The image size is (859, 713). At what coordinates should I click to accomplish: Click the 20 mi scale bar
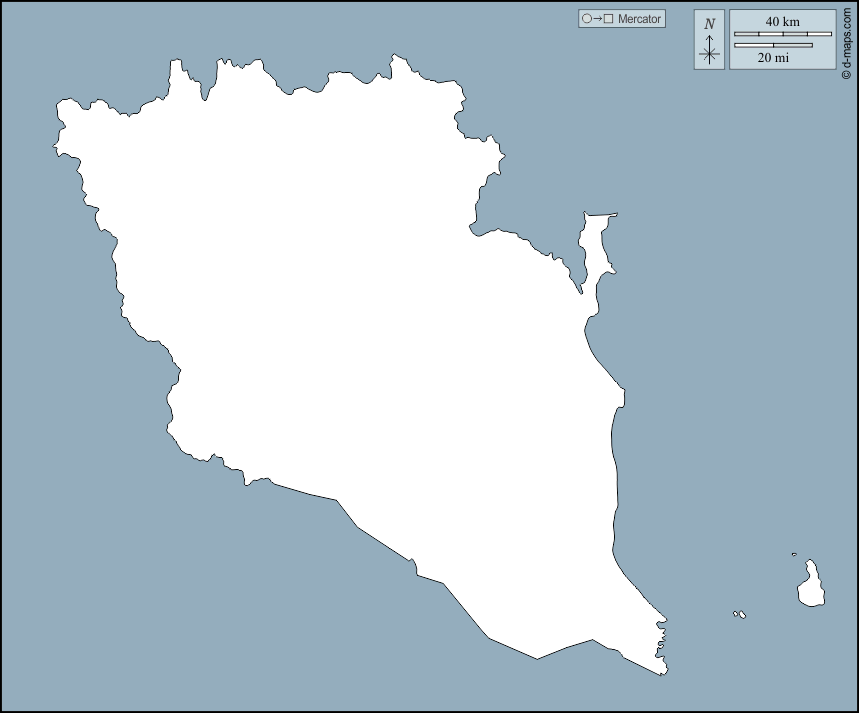773,45
